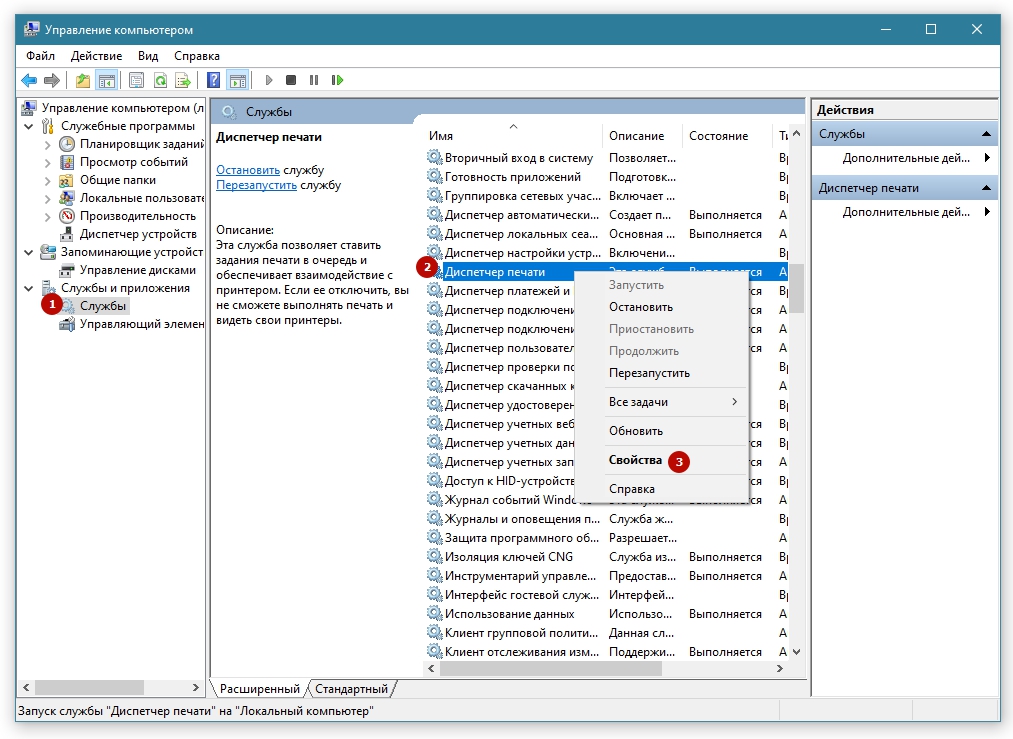
Task: Click the Restart service toolbar icon
Action: 337,80
